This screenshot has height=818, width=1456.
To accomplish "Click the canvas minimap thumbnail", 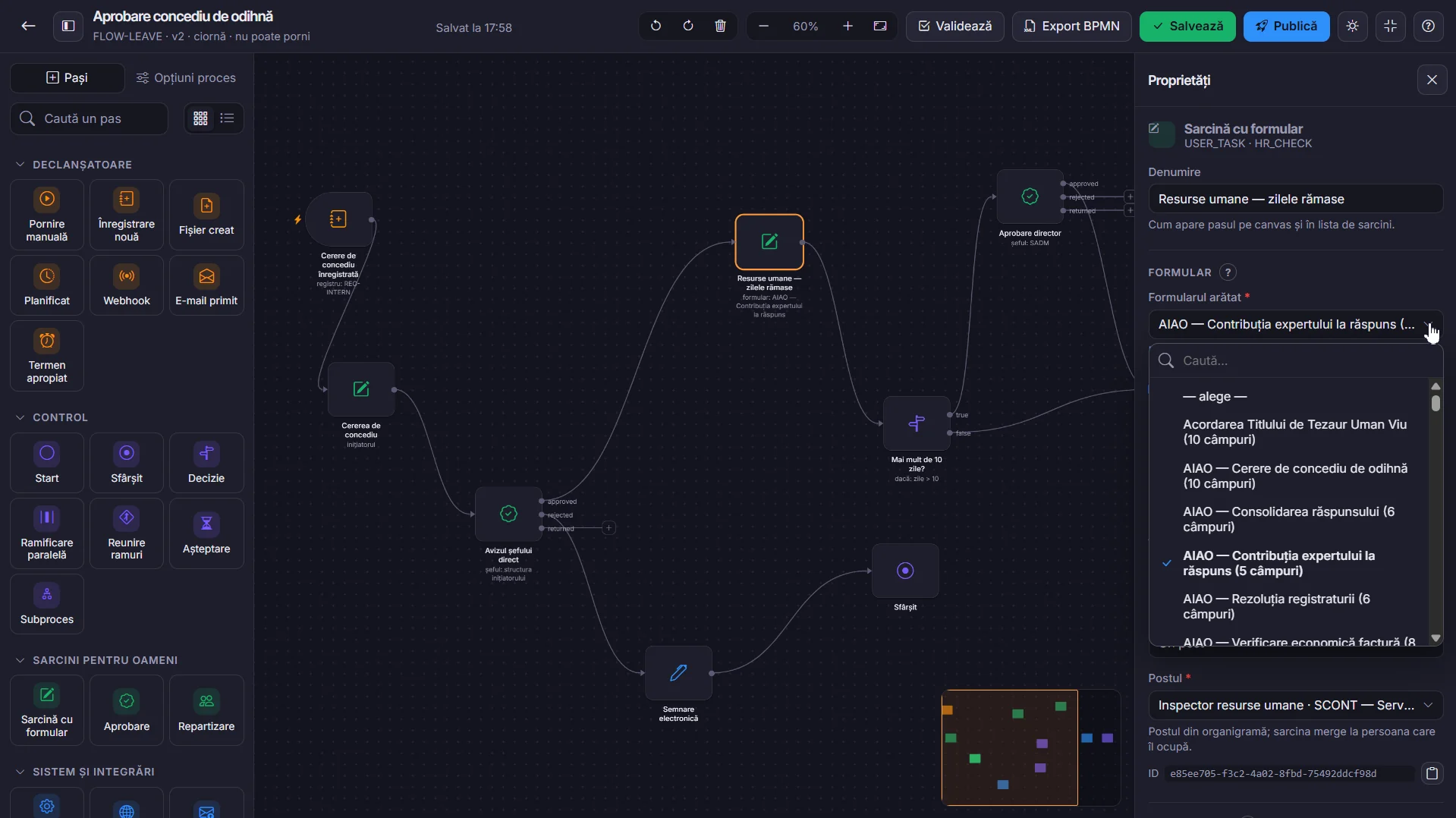I will tap(1031, 747).
